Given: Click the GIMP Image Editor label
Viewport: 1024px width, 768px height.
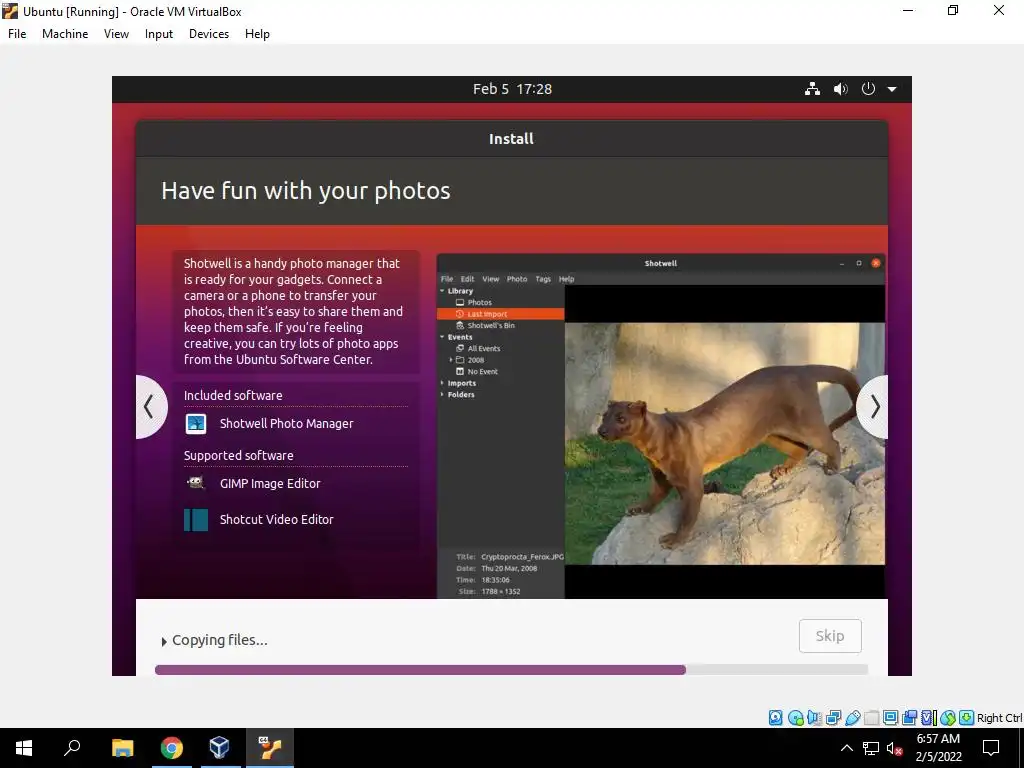Looking at the screenshot, I should pyautogui.click(x=270, y=483).
